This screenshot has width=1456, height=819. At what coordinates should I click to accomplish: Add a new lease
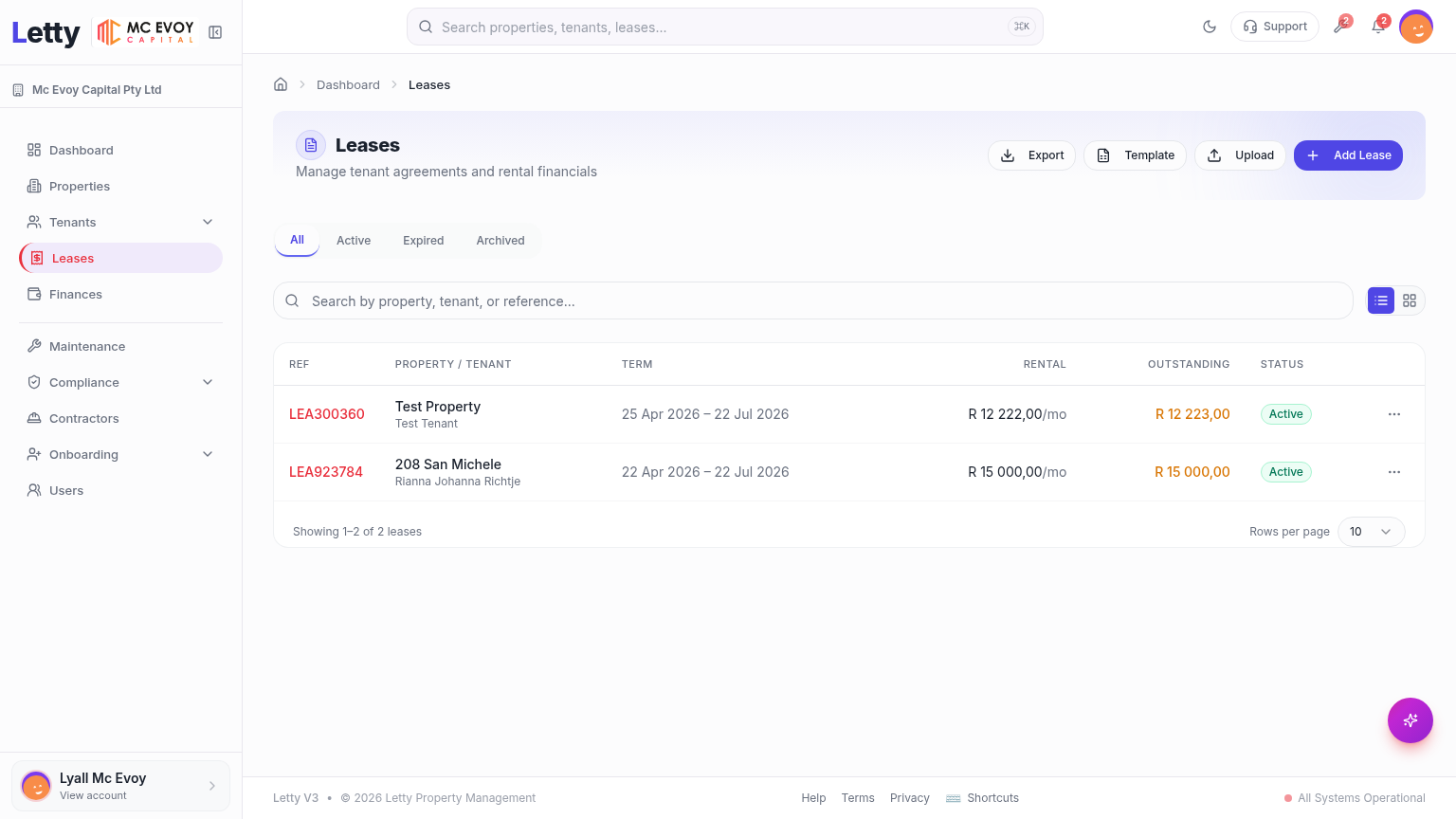pyautogui.click(x=1348, y=155)
